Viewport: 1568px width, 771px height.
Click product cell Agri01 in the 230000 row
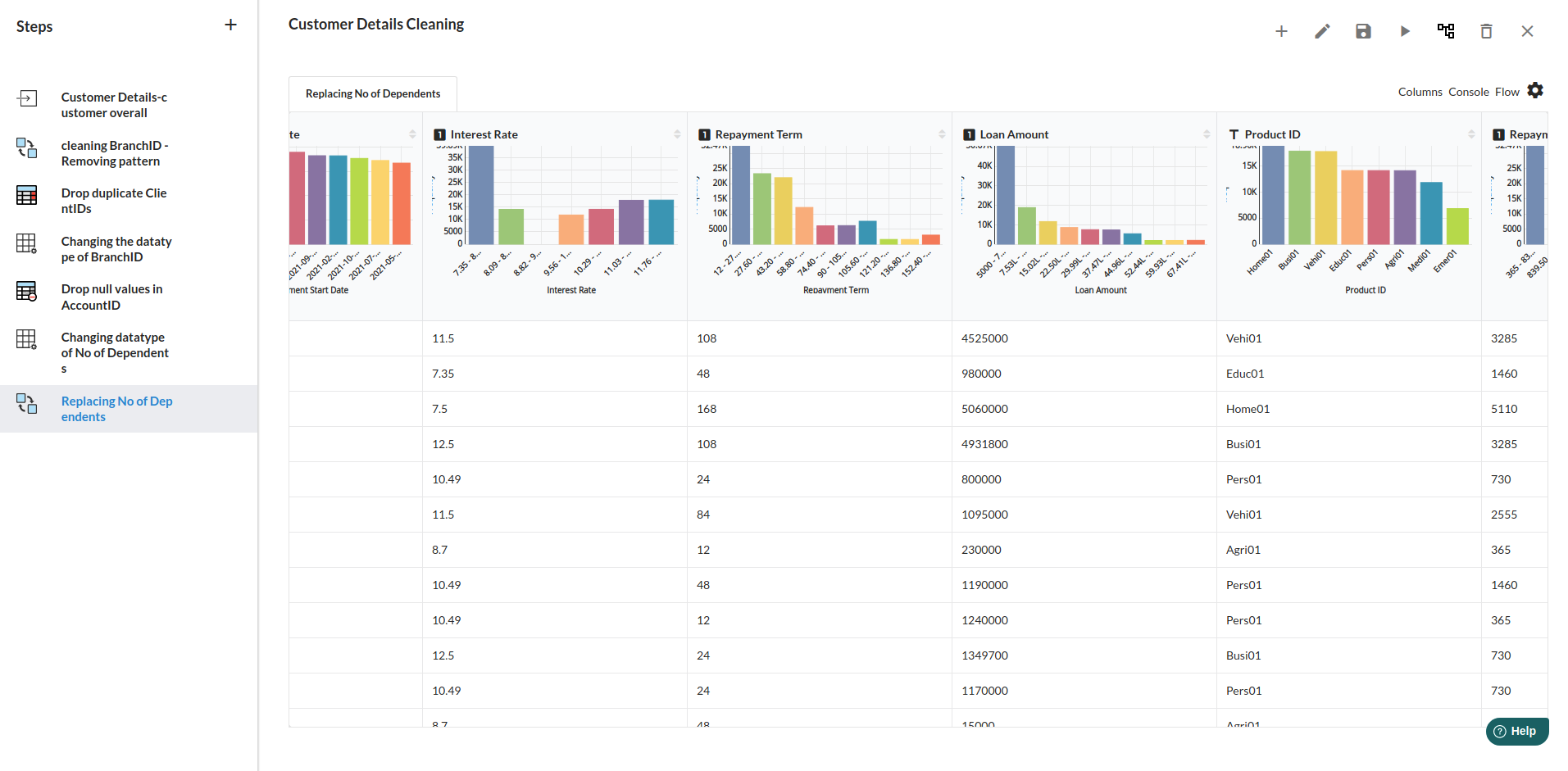(1243, 550)
